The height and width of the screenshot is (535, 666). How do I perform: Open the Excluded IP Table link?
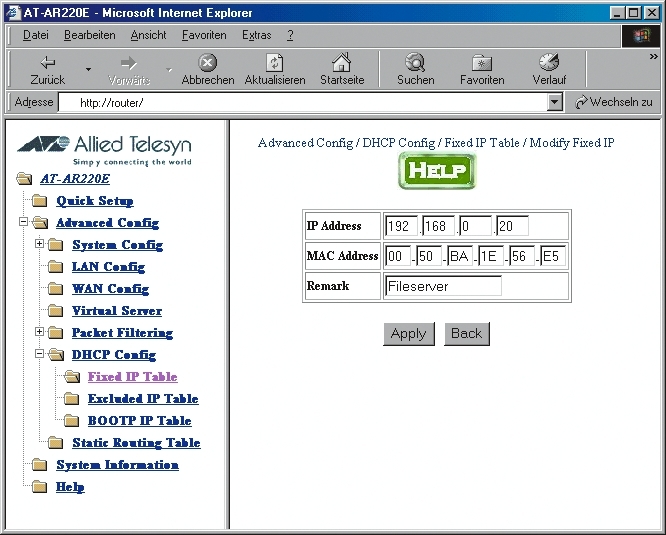pos(143,399)
